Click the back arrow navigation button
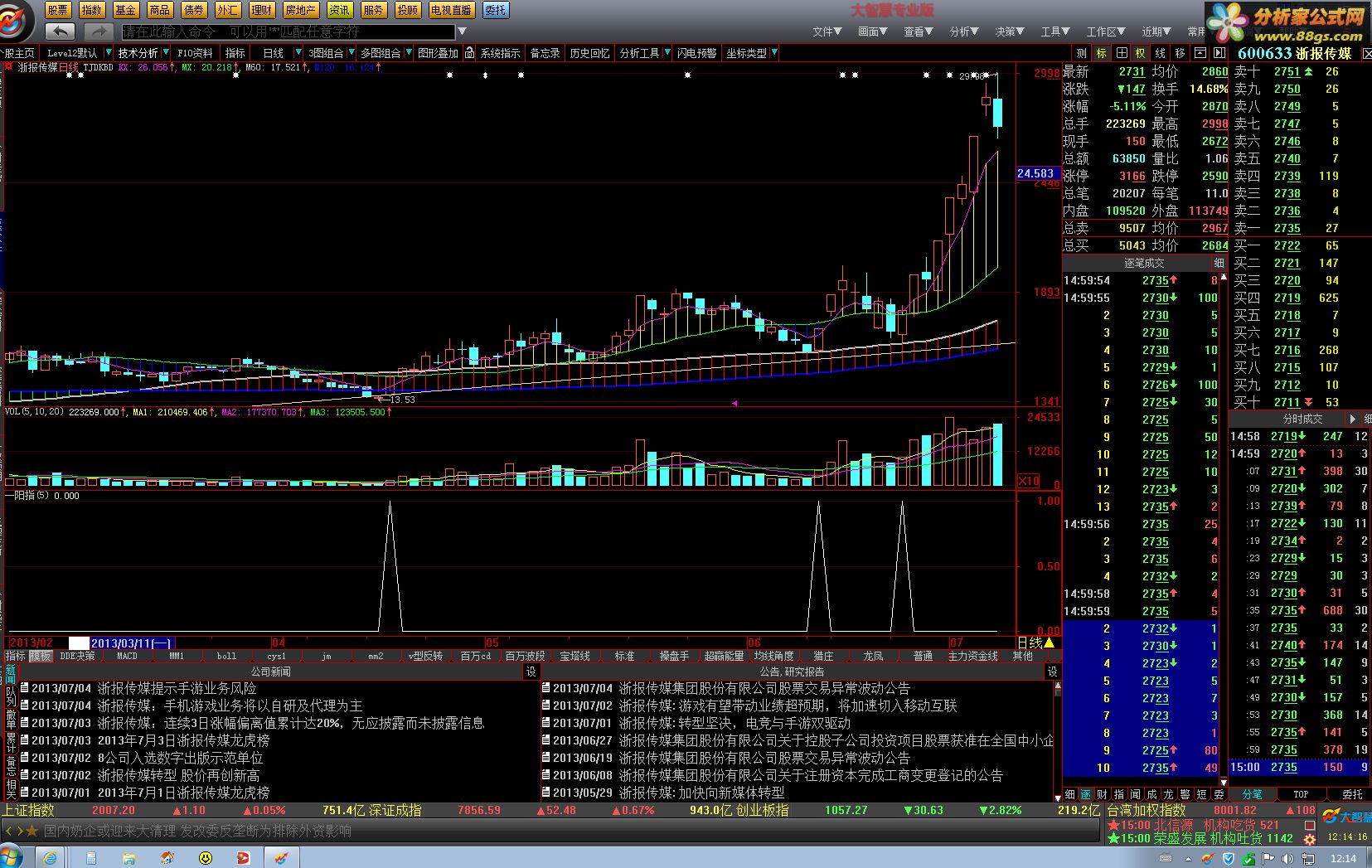1372x868 pixels. point(60,32)
